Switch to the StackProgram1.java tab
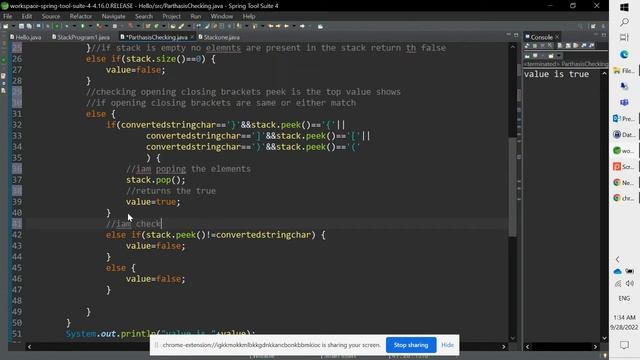640x360 pixels. coord(81,37)
